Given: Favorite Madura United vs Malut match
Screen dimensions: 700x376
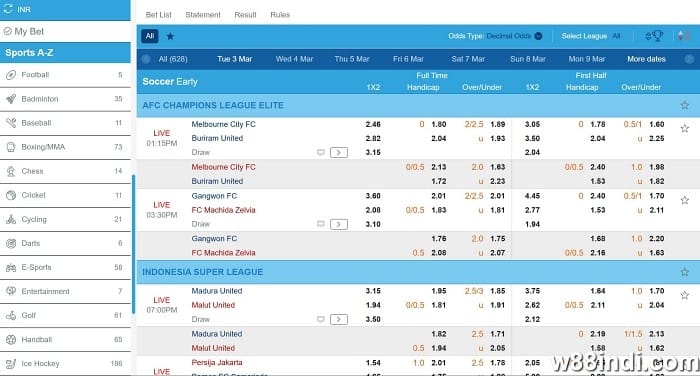Looking at the screenshot, I should 684,295.
